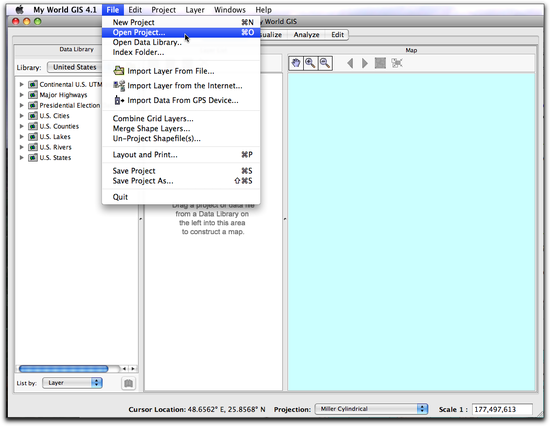550x426 pixels.
Task: Click the U.S. Counties layer name
Action: coord(59,126)
